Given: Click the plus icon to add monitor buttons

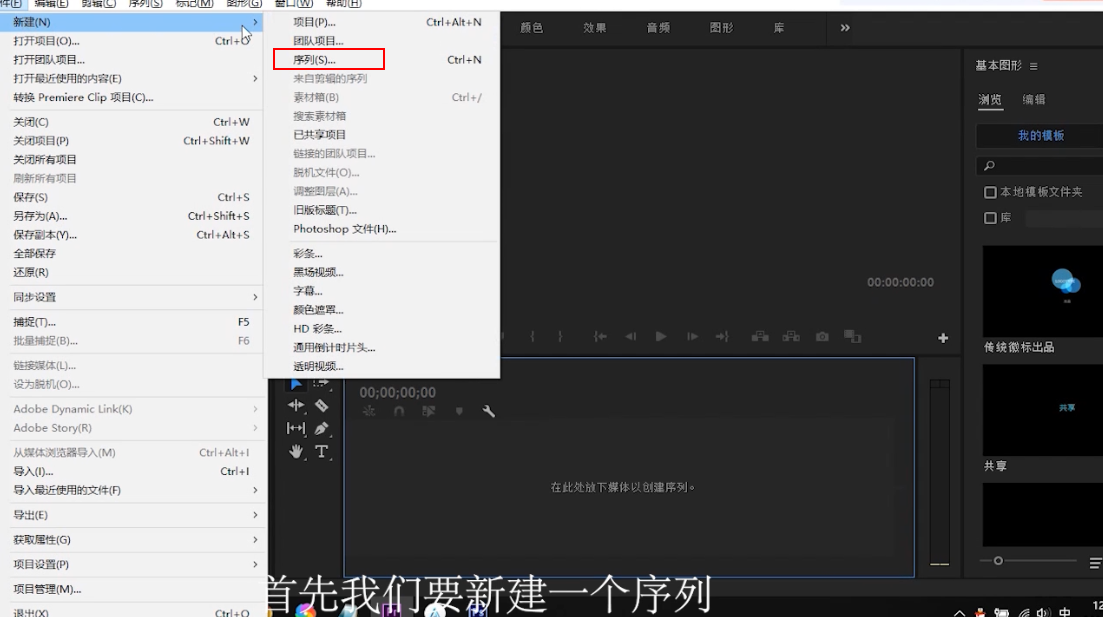Looking at the screenshot, I should point(943,338).
